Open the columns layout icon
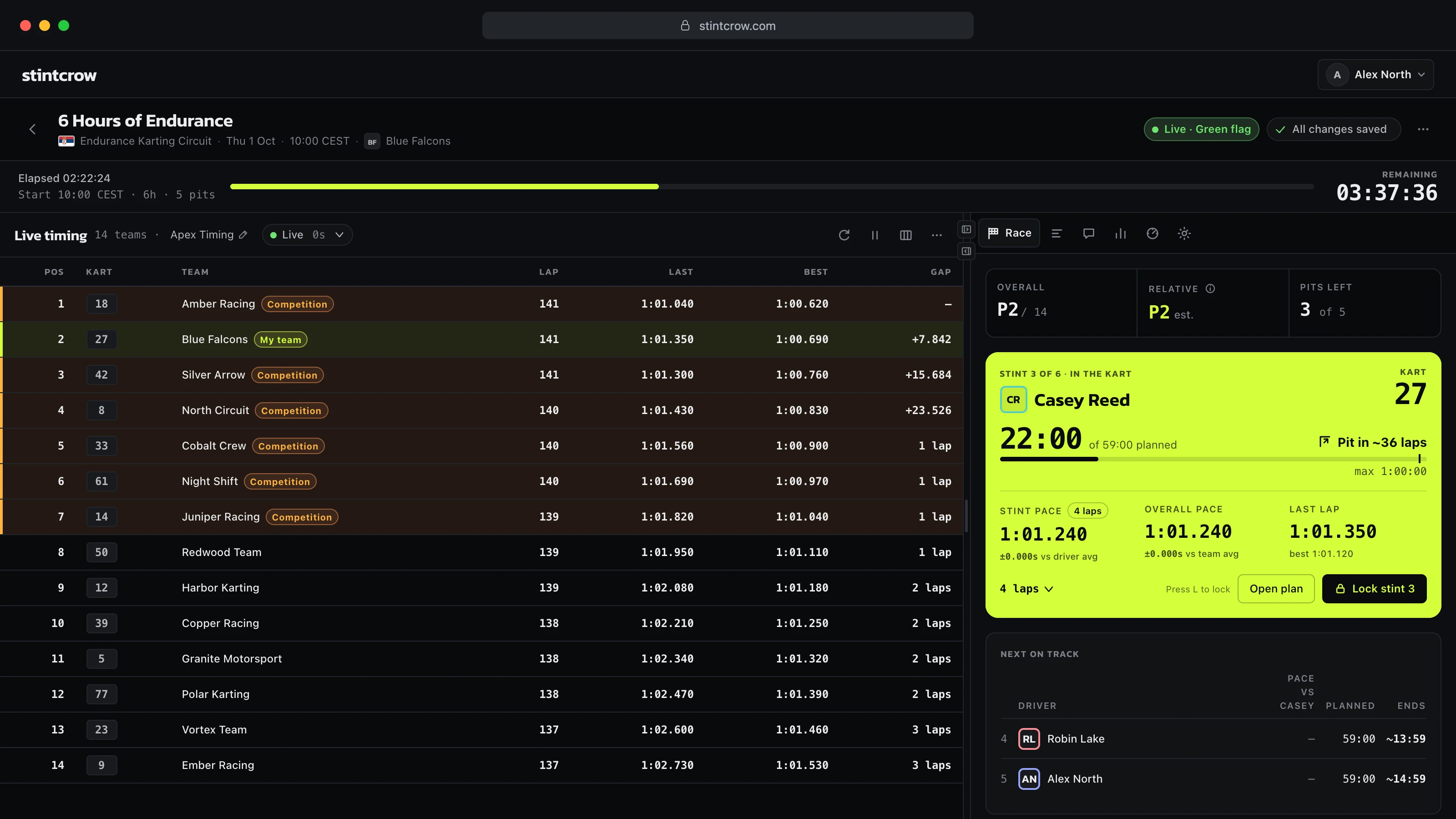1456x819 pixels. click(905, 235)
